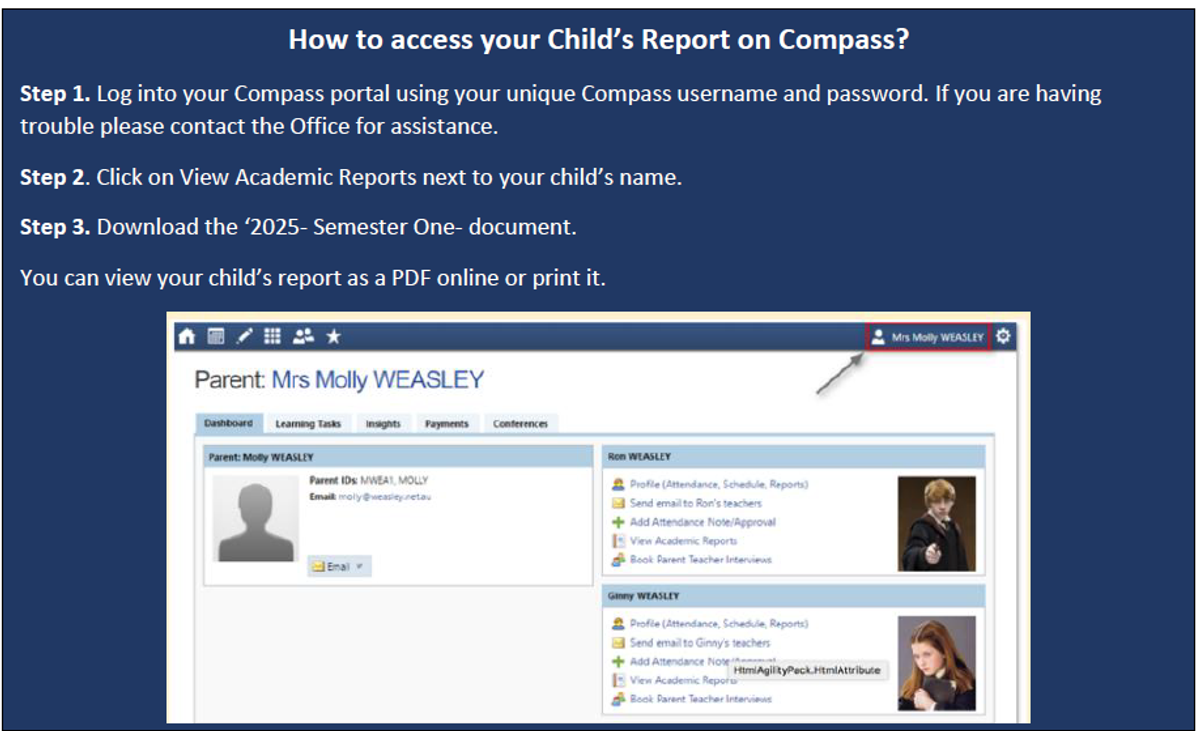Switch to the Learning Tasks tab
The image size is (1200, 731).
point(308,424)
